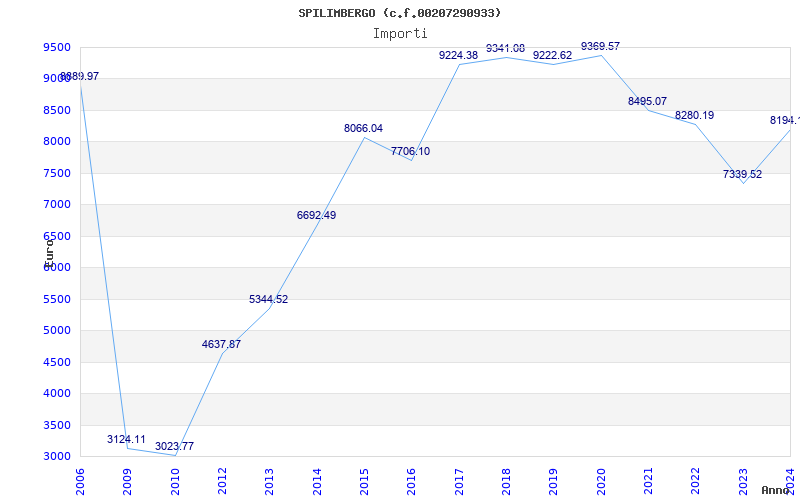Select the 8000 y-axis tick label
The image size is (800, 500).
point(57,141)
